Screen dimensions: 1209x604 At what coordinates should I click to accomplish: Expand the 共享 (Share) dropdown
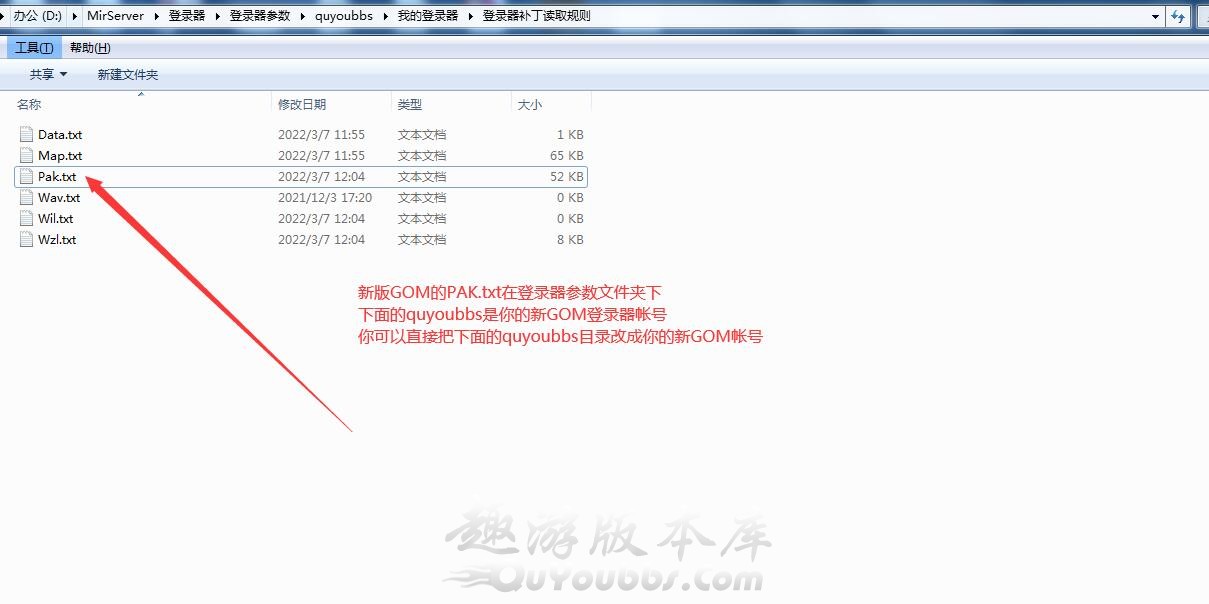pyautogui.click(x=48, y=74)
